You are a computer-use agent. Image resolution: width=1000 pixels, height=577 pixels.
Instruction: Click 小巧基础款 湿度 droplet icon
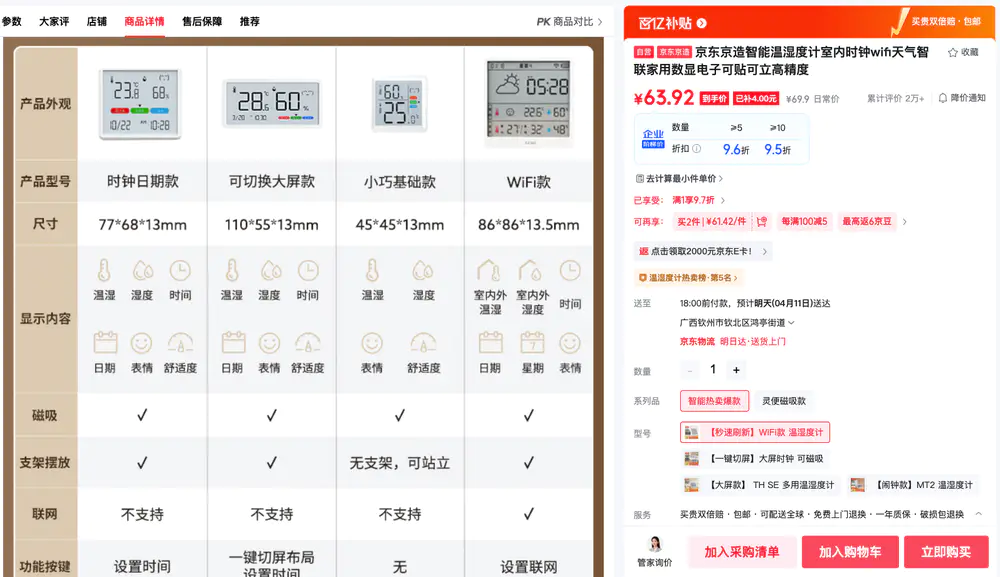pyautogui.click(x=423, y=270)
